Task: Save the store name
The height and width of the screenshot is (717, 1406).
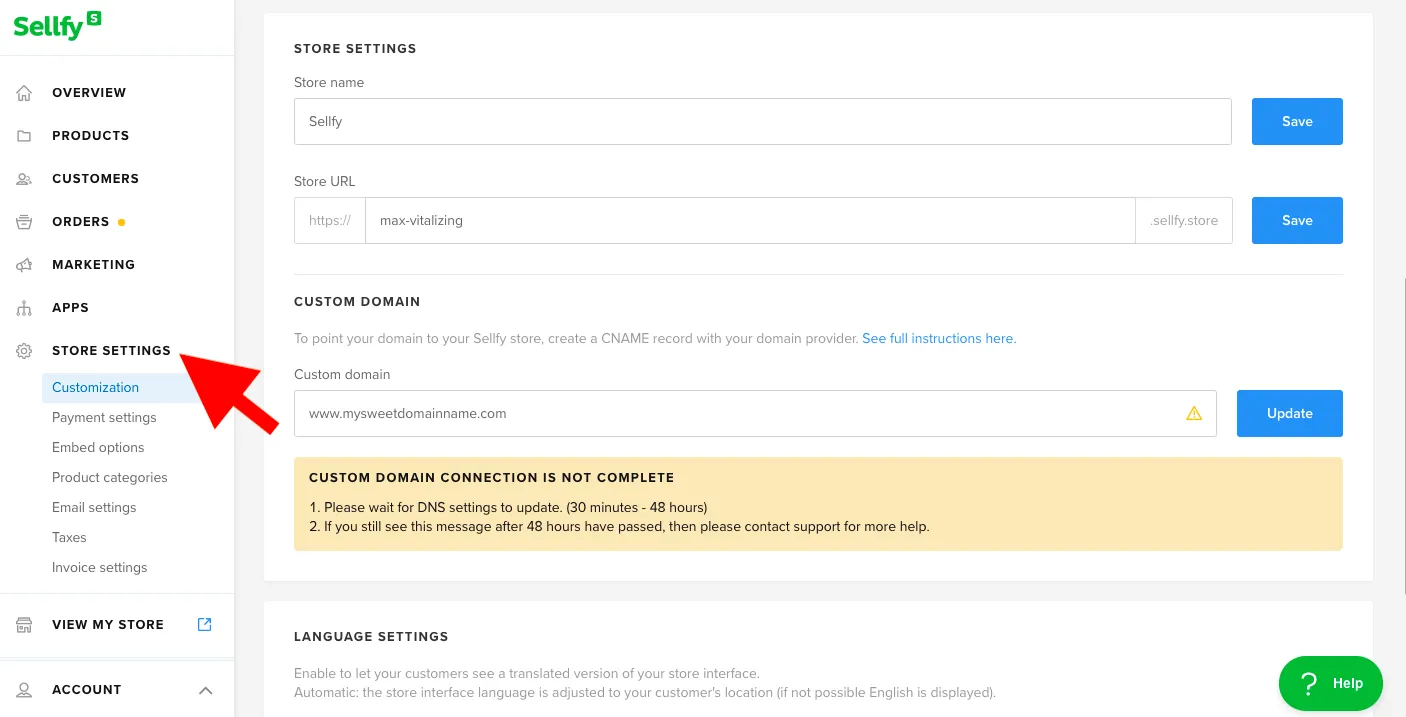Action: 1296,121
